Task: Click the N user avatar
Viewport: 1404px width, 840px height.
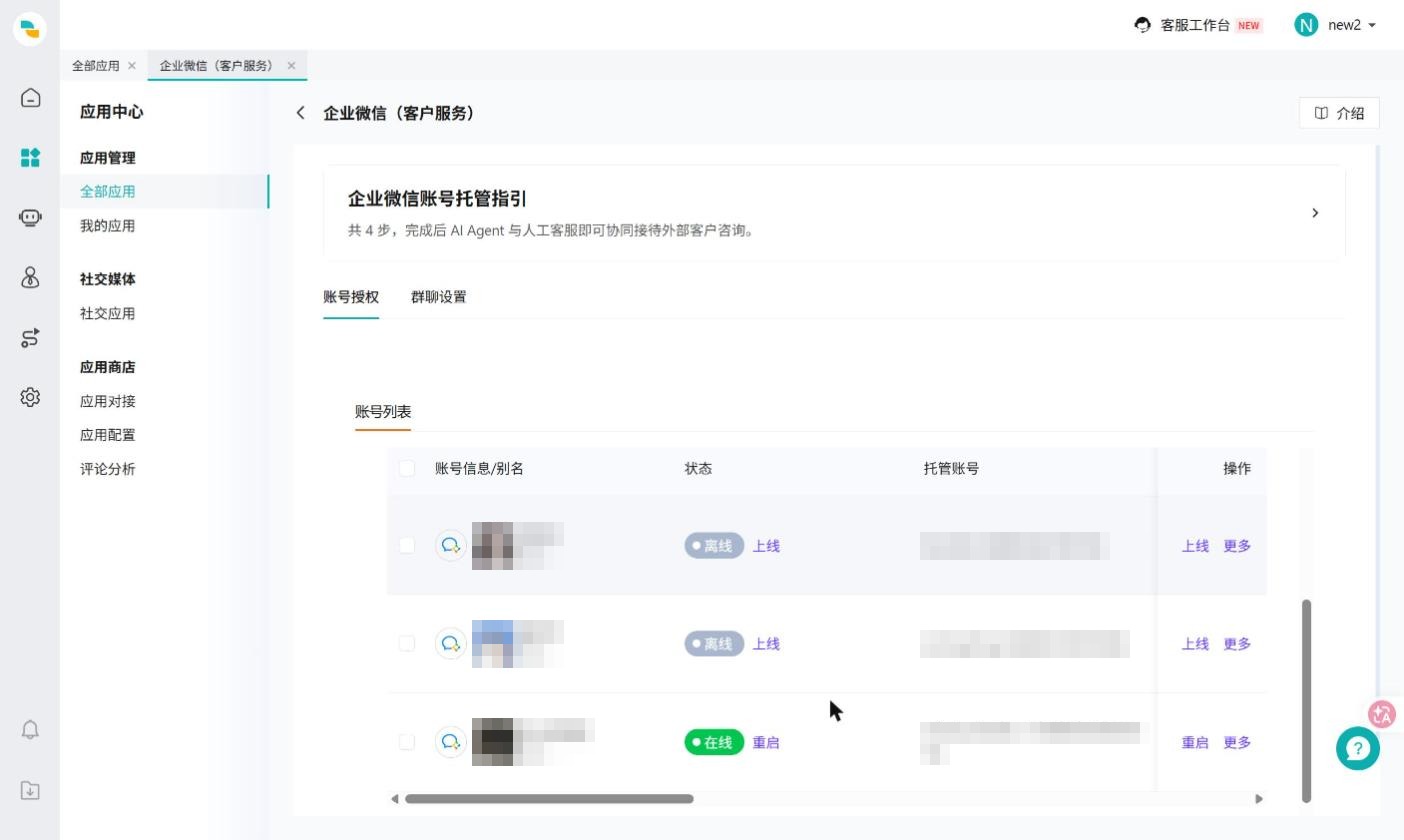Action: coord(1306,25)
